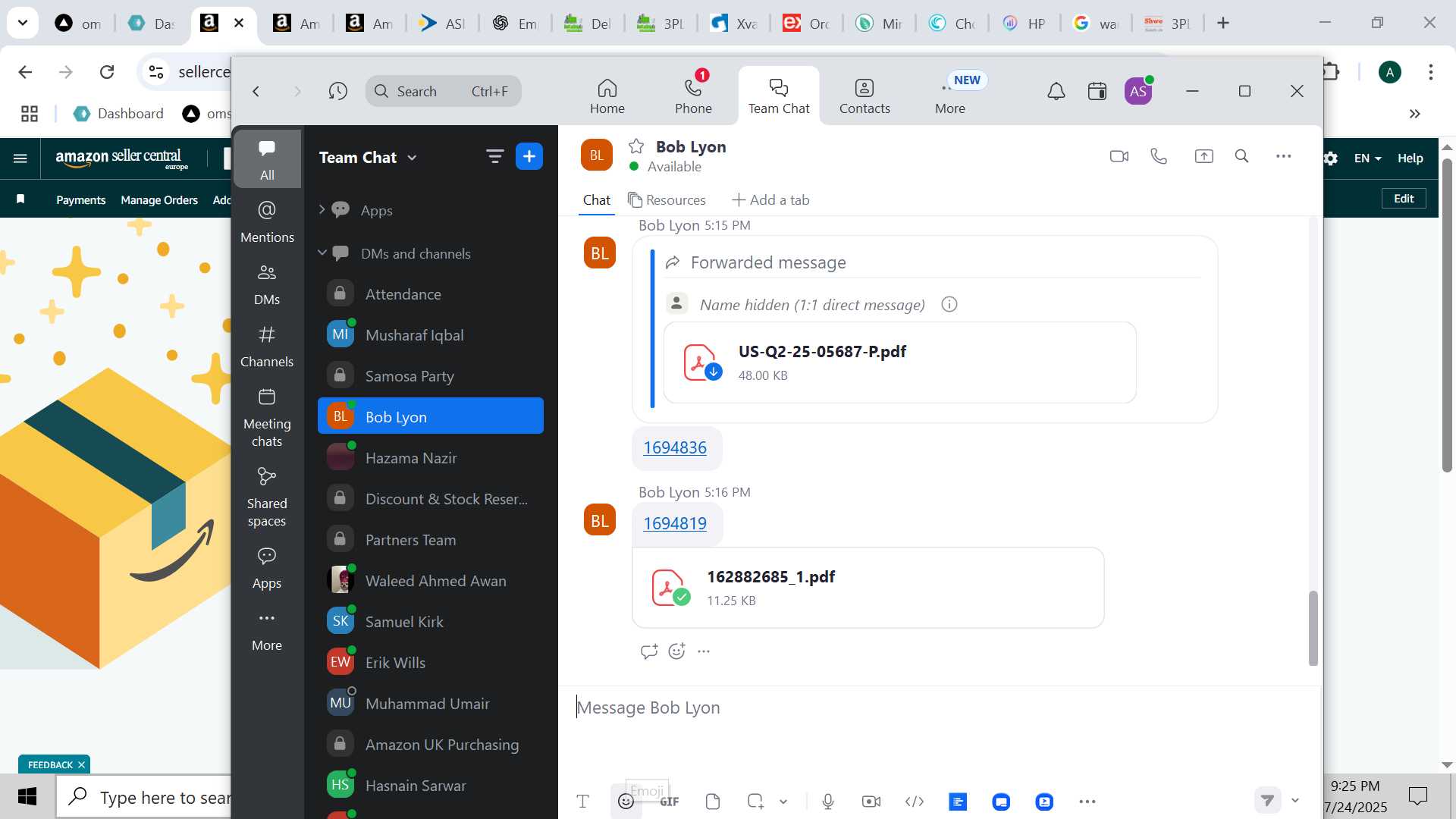Screen dimensions: 1456x819
Task: Open Meeting chats in sidebar
Action: click(x=267, y=418)
